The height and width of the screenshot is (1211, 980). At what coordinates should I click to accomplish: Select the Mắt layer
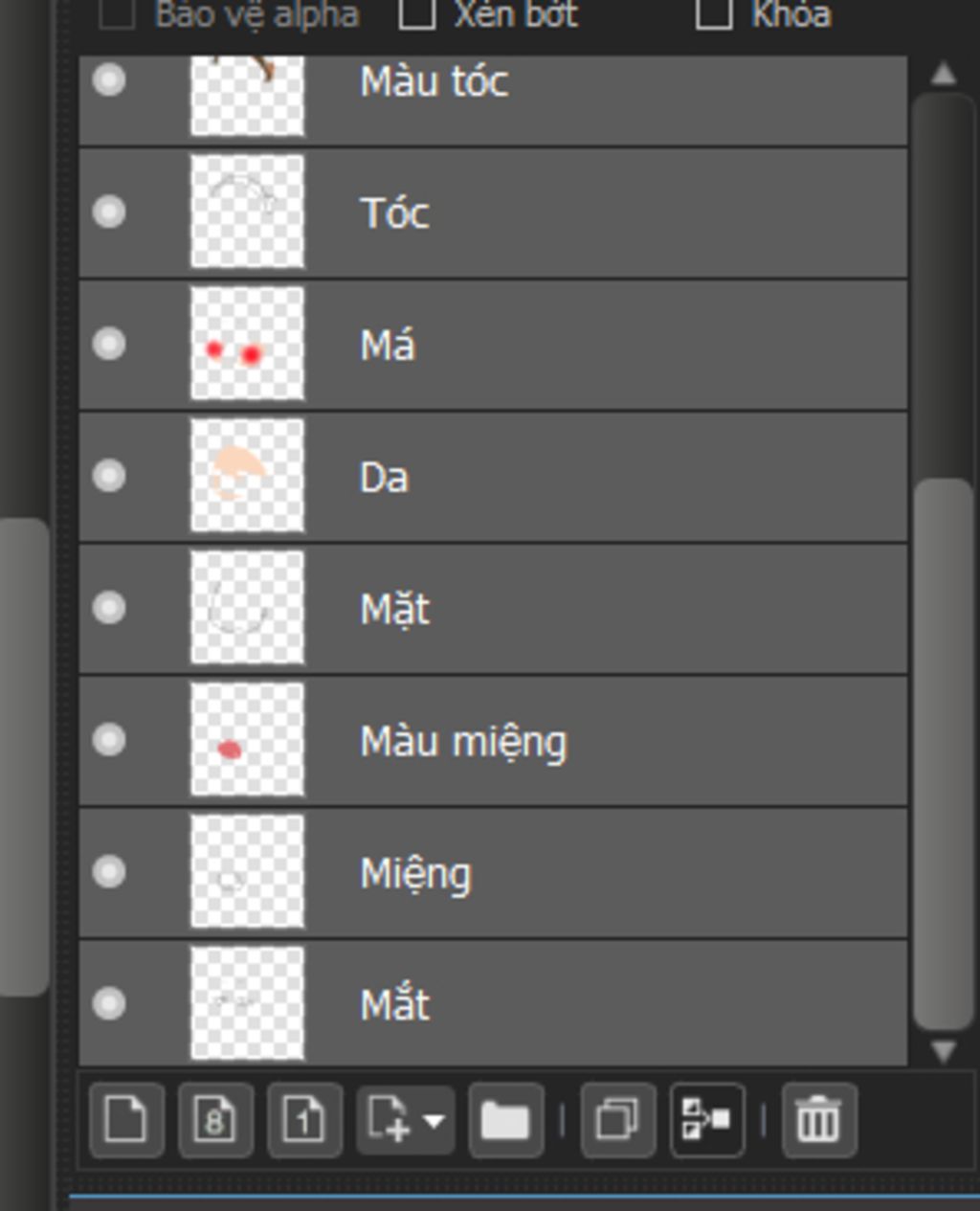click(x=574, y=1004)
